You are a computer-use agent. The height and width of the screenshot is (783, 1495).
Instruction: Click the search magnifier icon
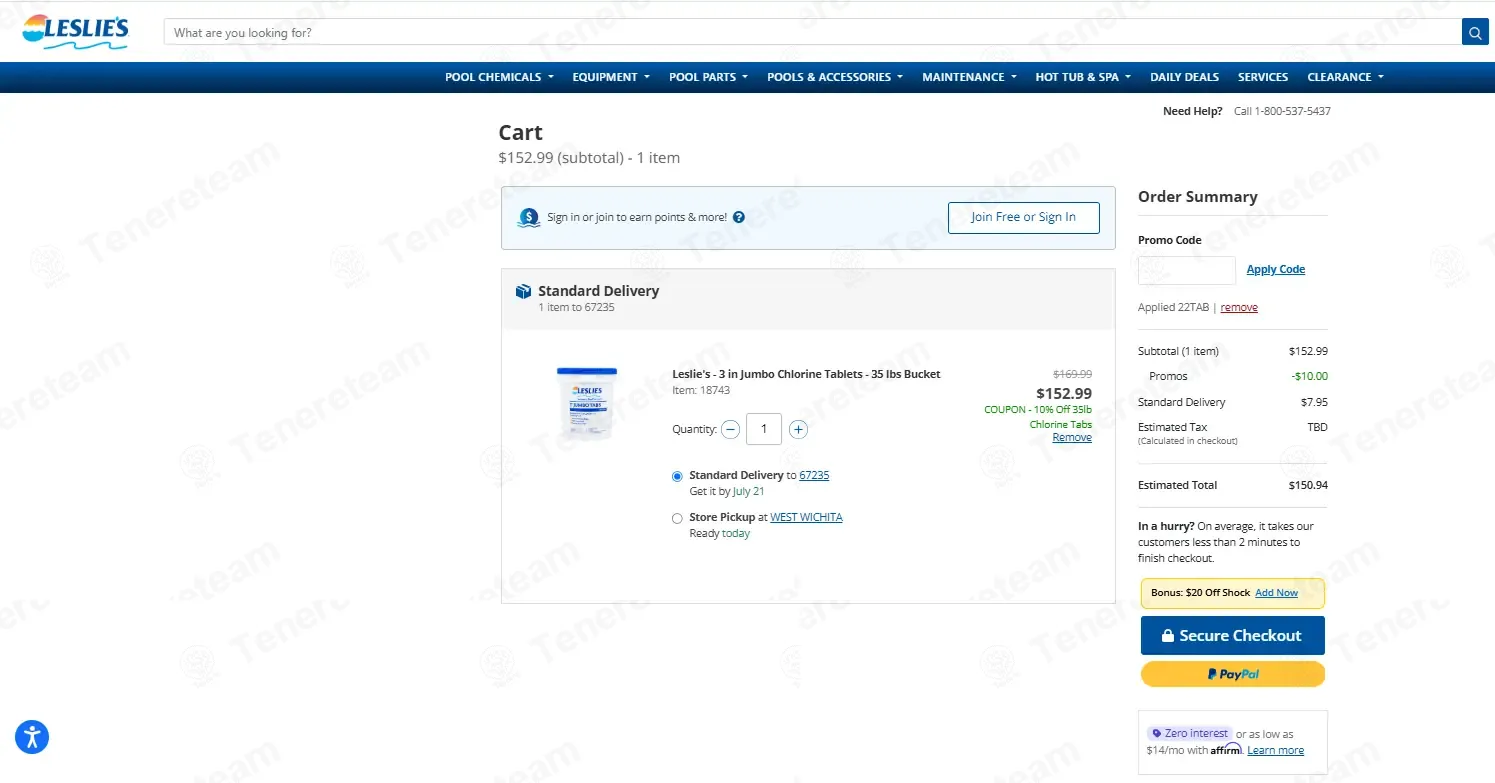pos(1475,32)
